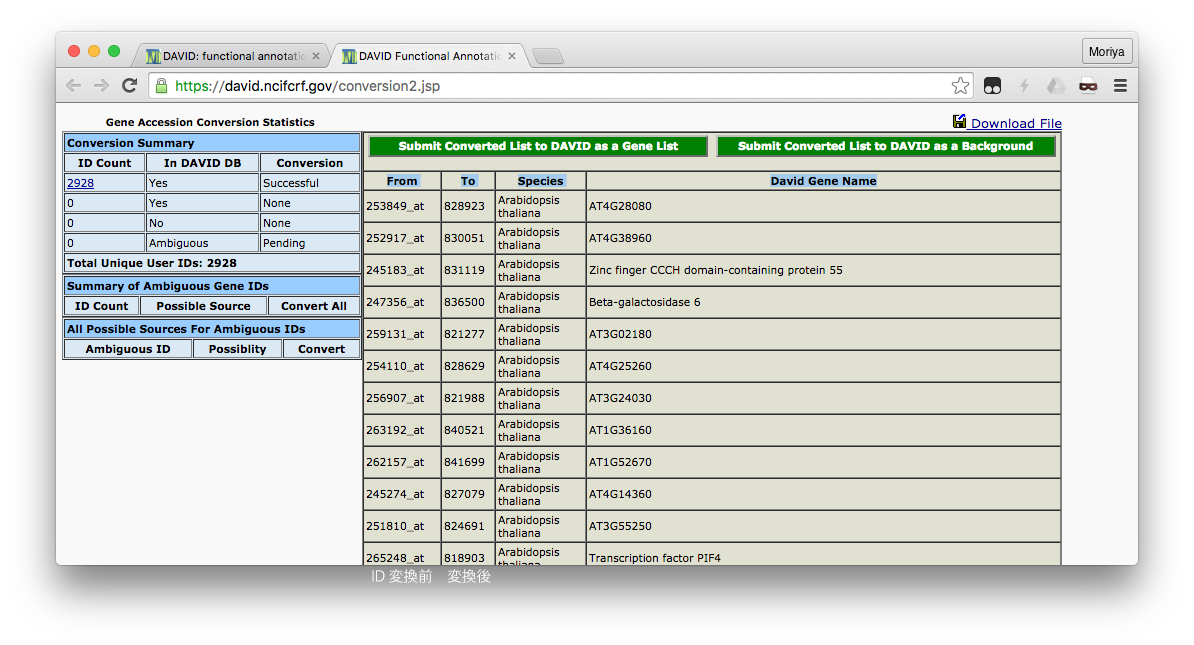Viewport: 1194px width, 645px height.
Task: Click the 828923 To cell
Action: (x=468, y=206)
